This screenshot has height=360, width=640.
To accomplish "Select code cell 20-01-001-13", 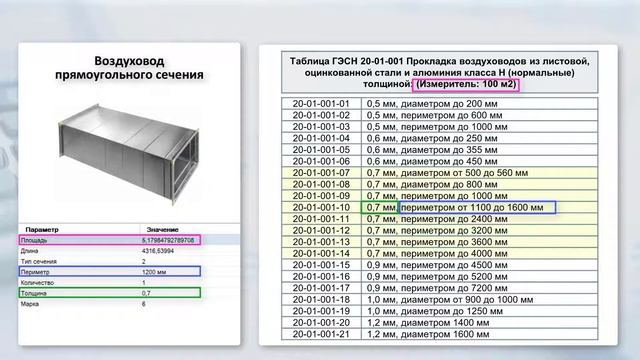I will (321, 242).
